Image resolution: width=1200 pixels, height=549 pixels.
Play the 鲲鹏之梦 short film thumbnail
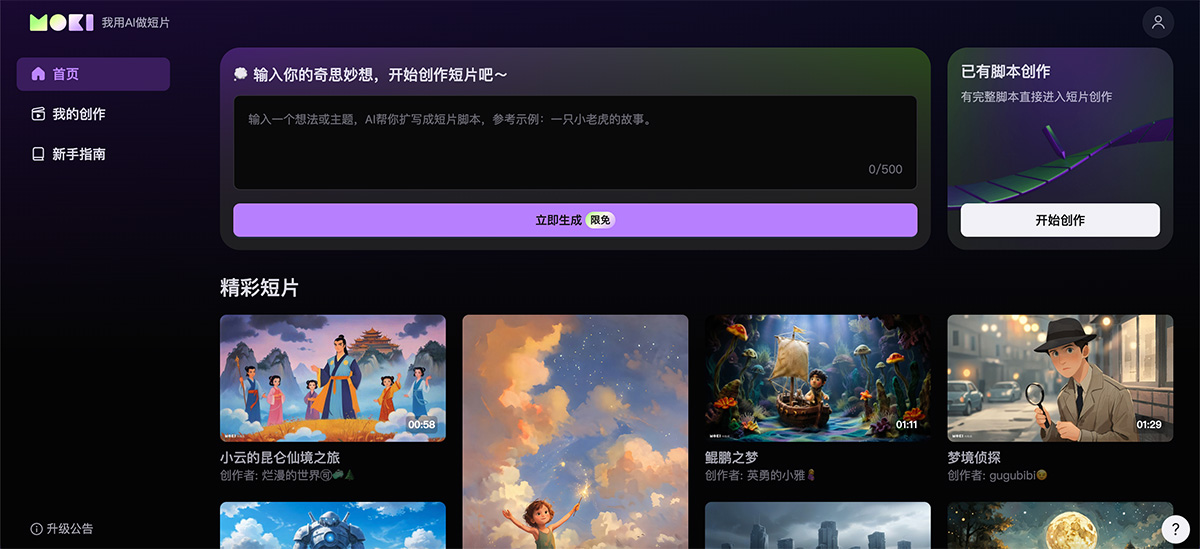pyautogui.click(x=817, y=378)
